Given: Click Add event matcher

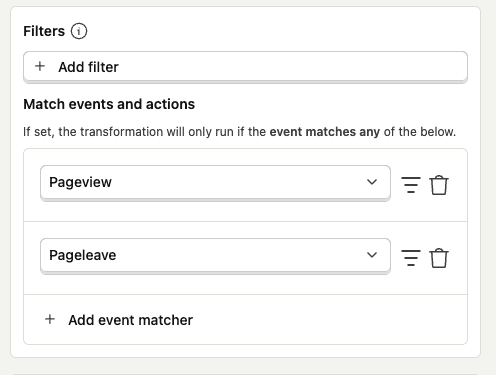Looking at the screenshot, I should click(x=245, y=320).
